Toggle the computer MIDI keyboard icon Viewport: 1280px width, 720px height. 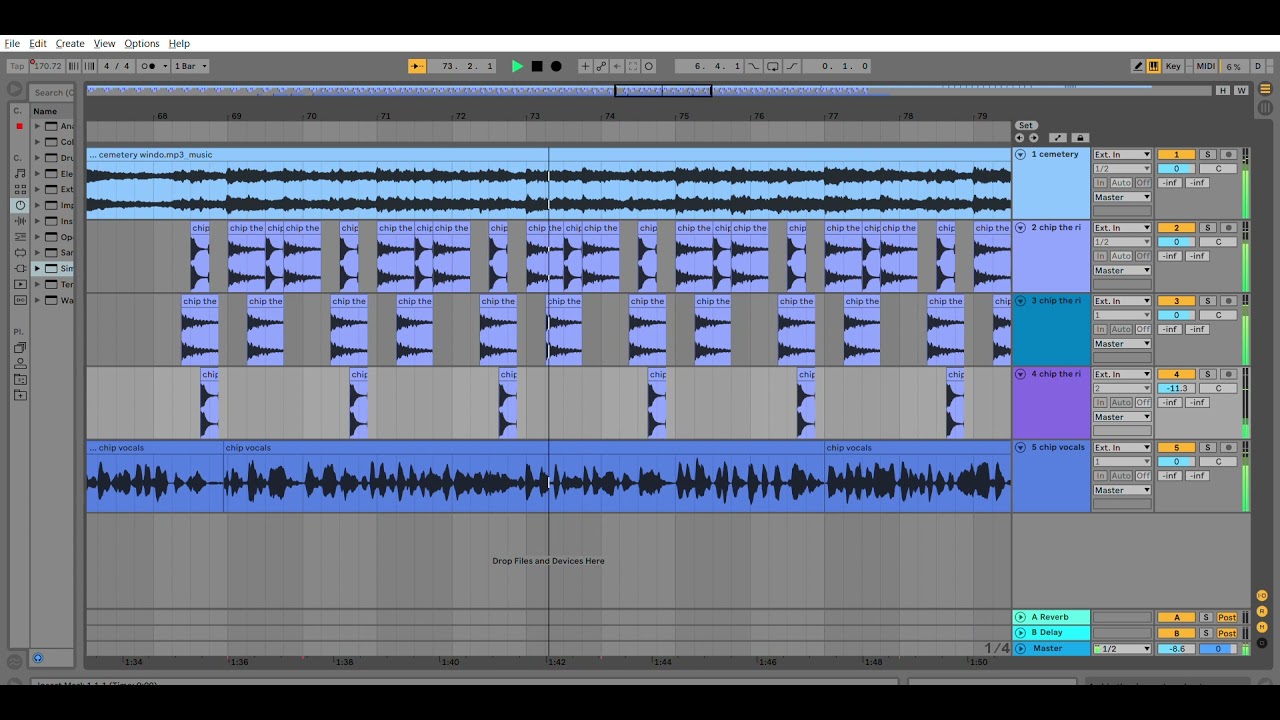(1153, 66)
